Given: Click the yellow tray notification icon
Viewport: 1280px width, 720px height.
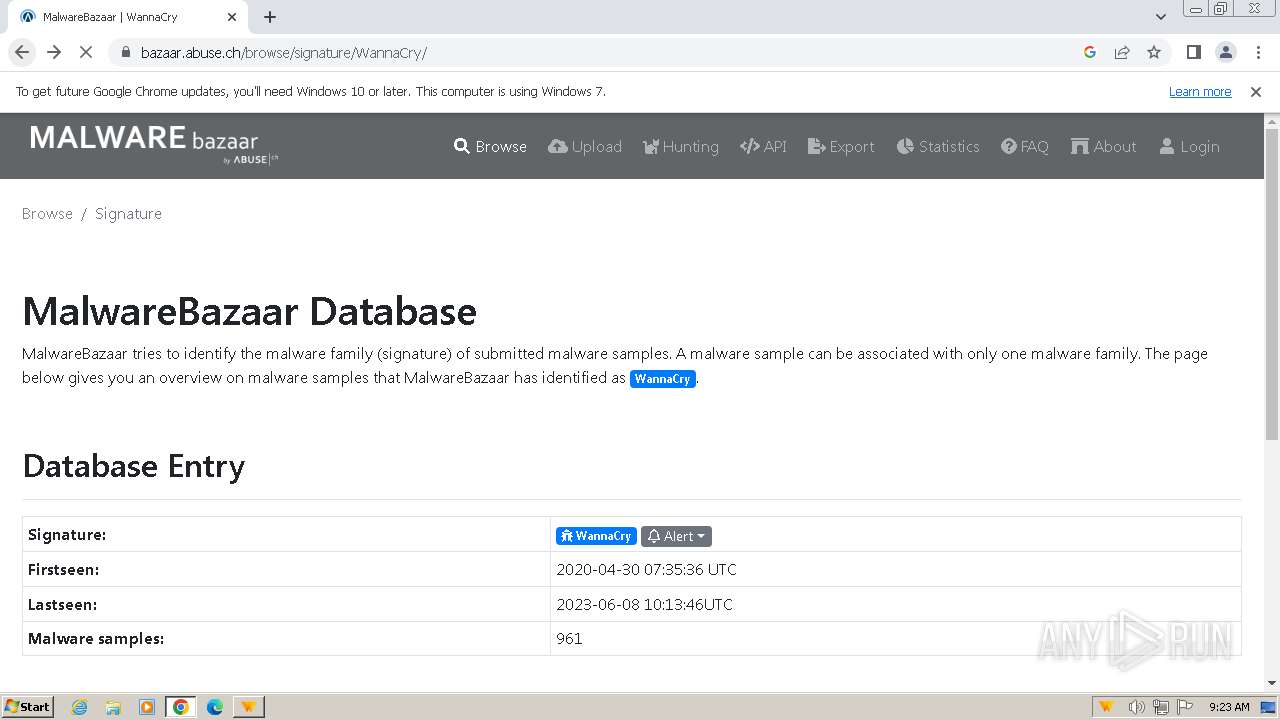Looking at the screenshot, I should [1106, 707].
